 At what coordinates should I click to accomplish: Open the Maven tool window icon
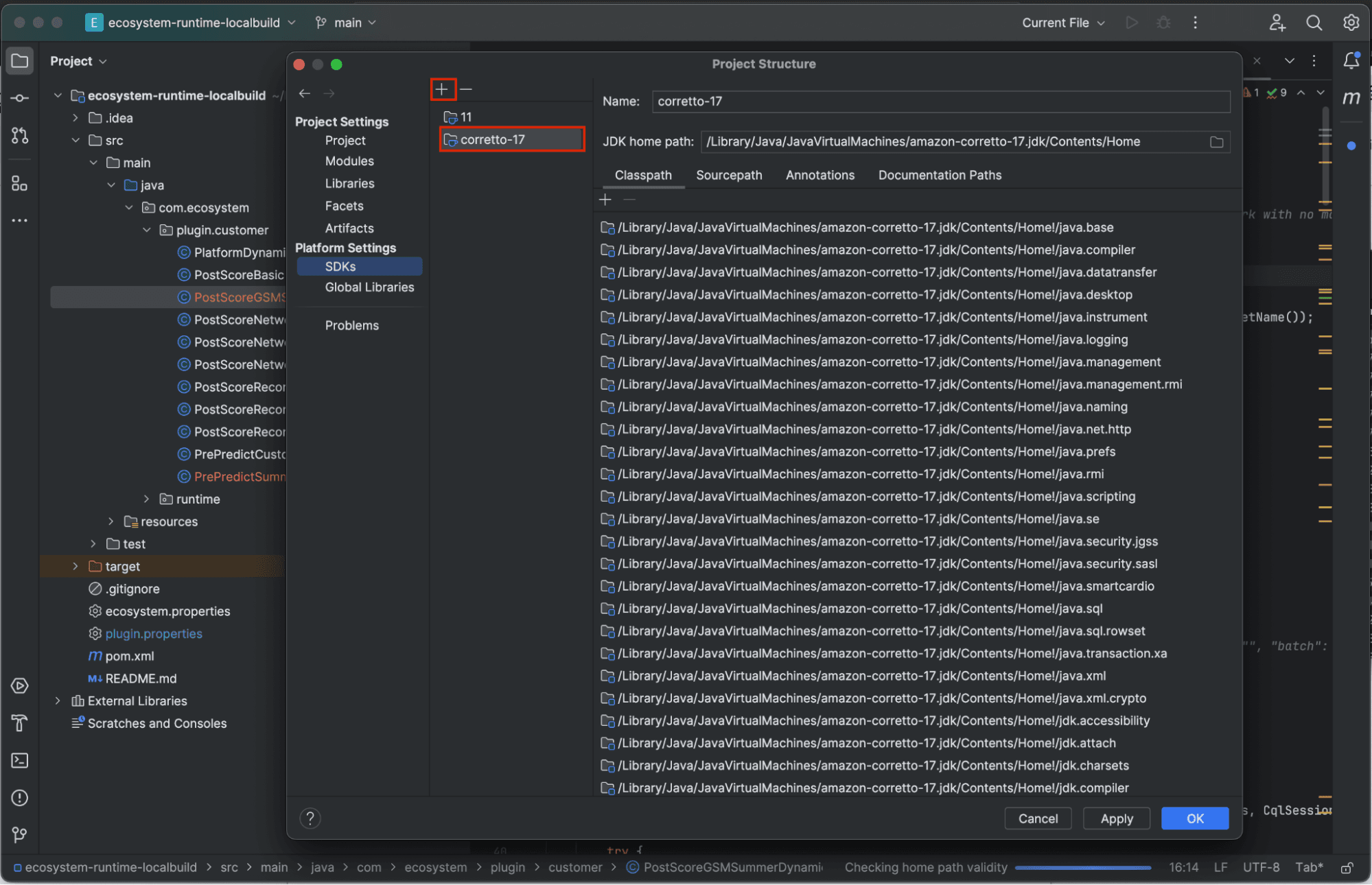click(x=1351, y=98)
